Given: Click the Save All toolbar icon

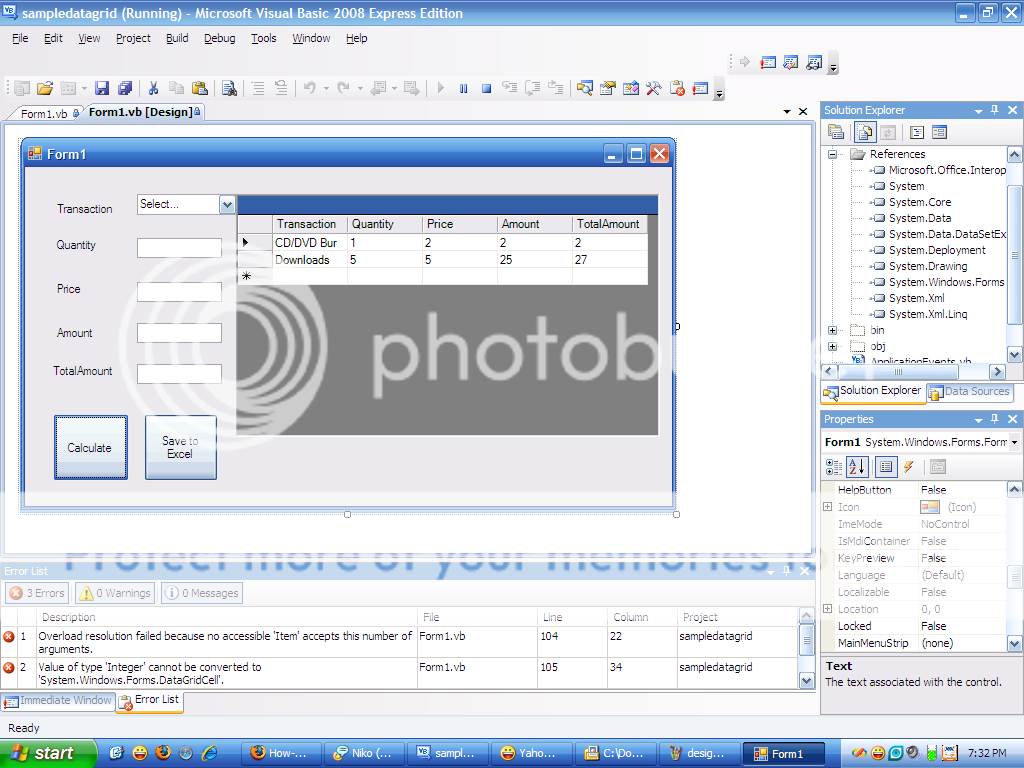Looking at the screenshot, I should coord(125,88).
